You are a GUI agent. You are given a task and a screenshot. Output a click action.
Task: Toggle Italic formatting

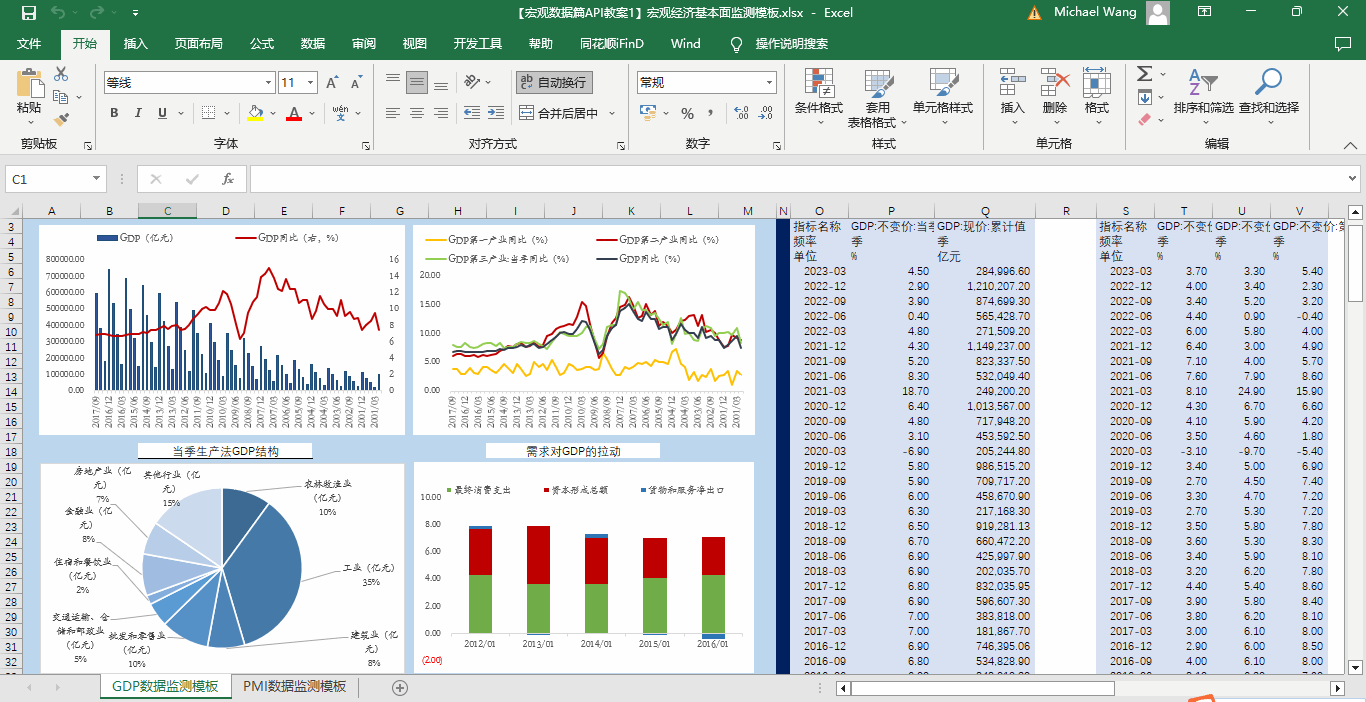138,113
